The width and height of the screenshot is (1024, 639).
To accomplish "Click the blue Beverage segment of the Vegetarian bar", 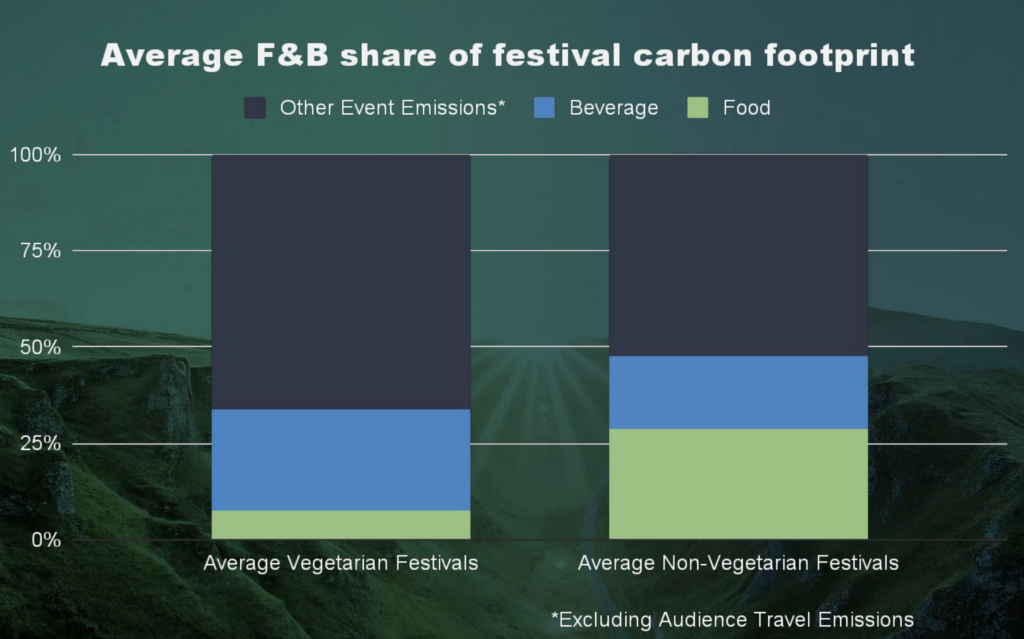I will click(x=341, y=459).
